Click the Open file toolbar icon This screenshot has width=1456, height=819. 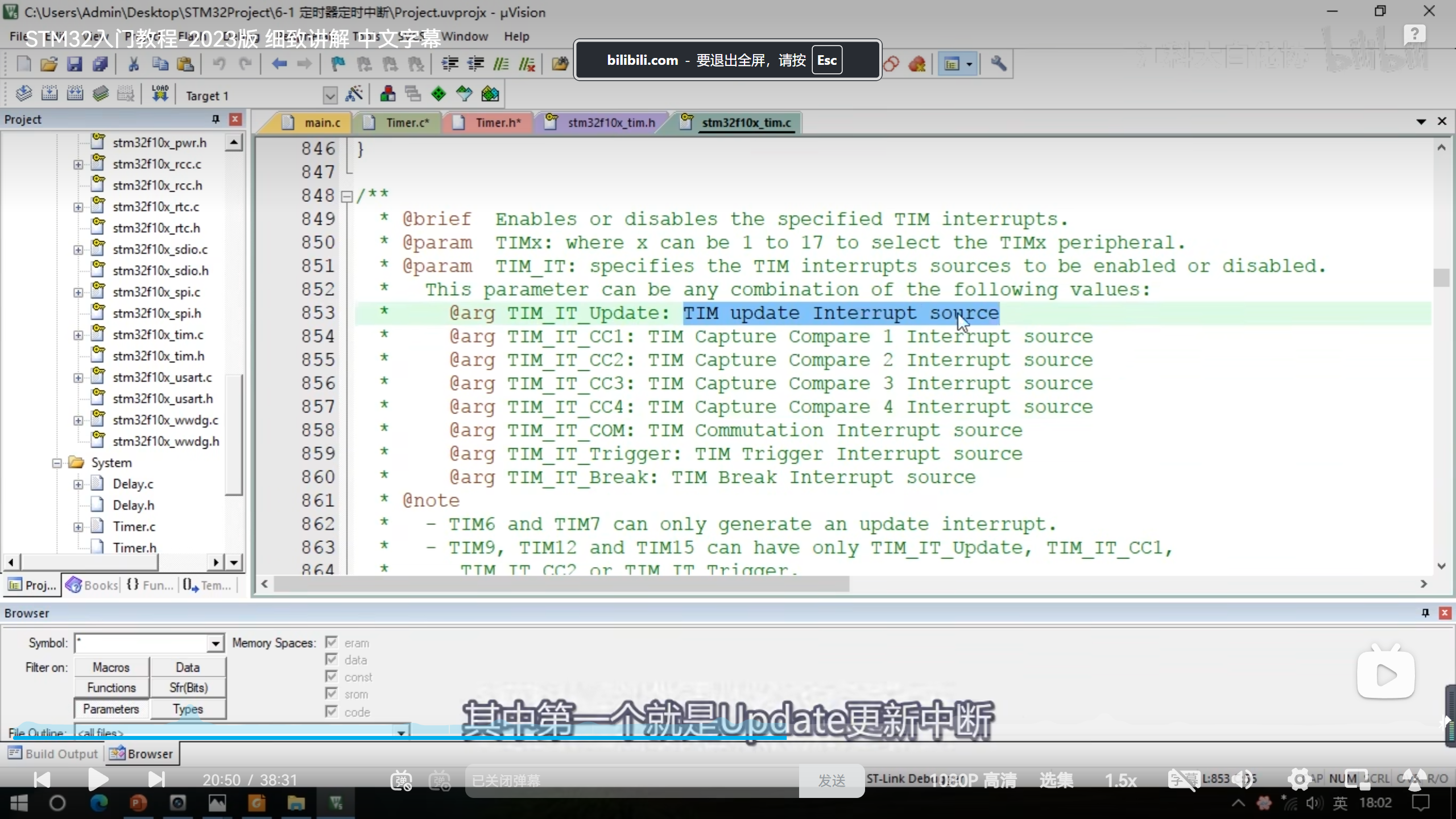point(49,64)
